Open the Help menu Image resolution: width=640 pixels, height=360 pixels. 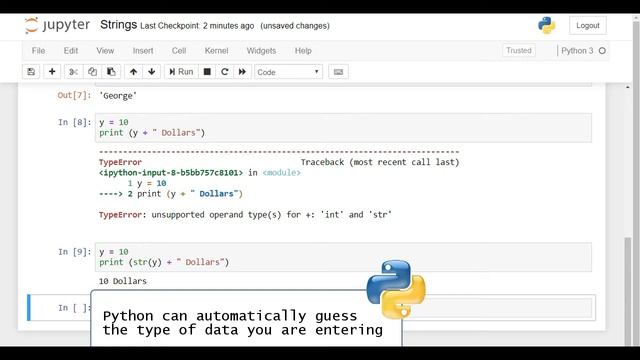click(x=303, y=51)
